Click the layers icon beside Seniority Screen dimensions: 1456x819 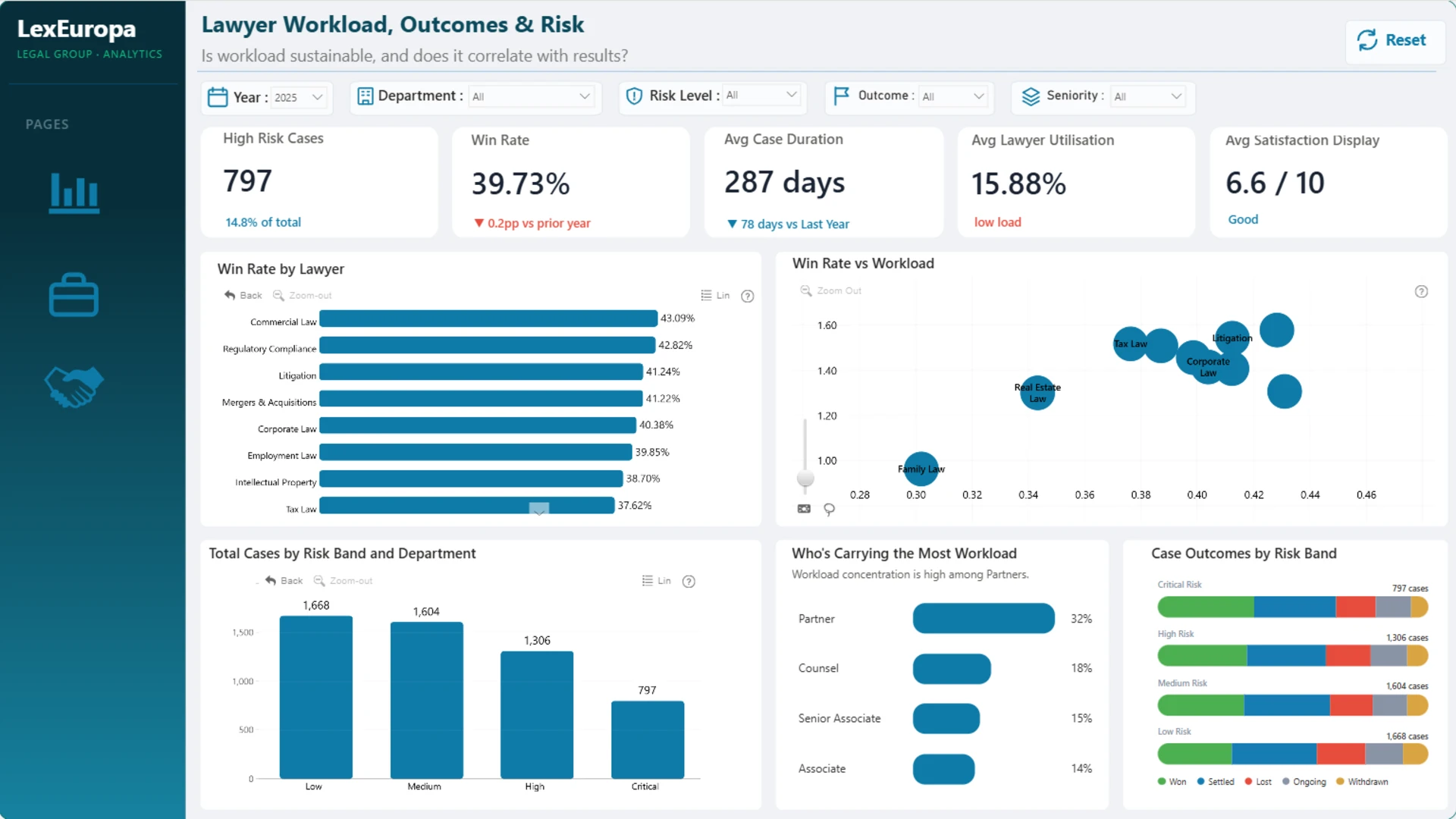tap(1031, 96)
